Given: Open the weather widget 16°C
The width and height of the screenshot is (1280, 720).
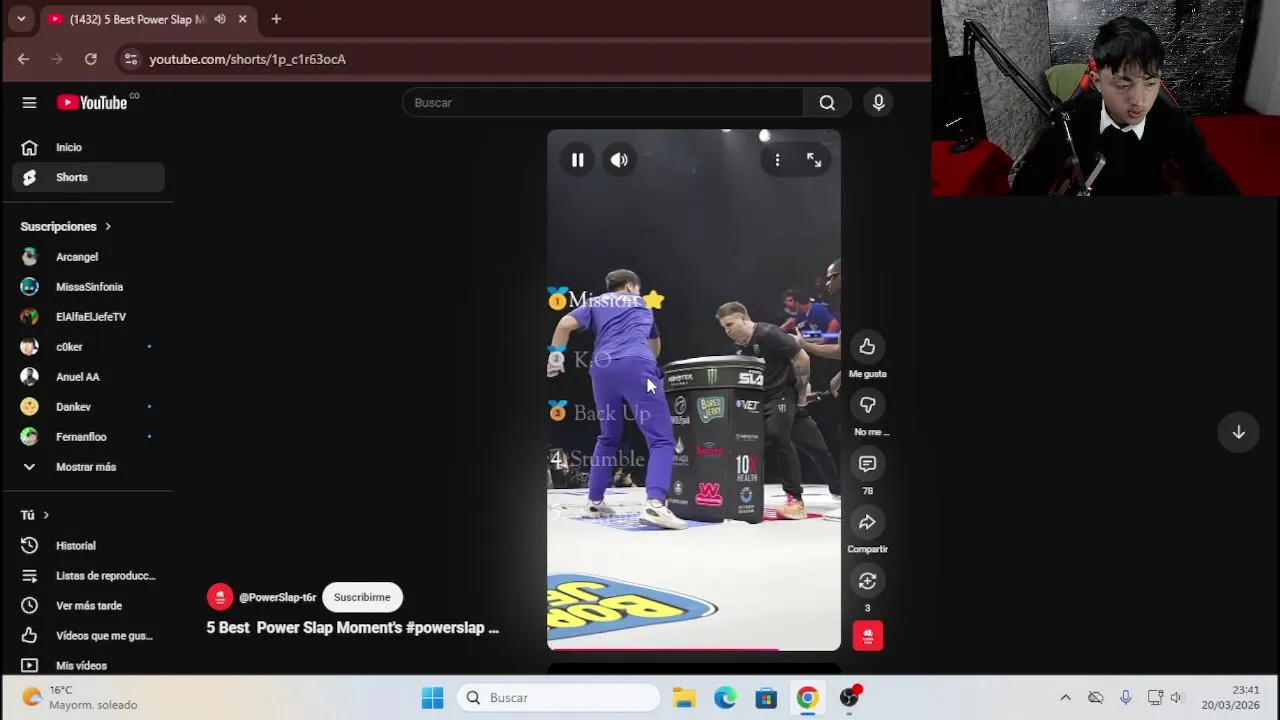Looking at the screenshot, I should click(80, 698).
